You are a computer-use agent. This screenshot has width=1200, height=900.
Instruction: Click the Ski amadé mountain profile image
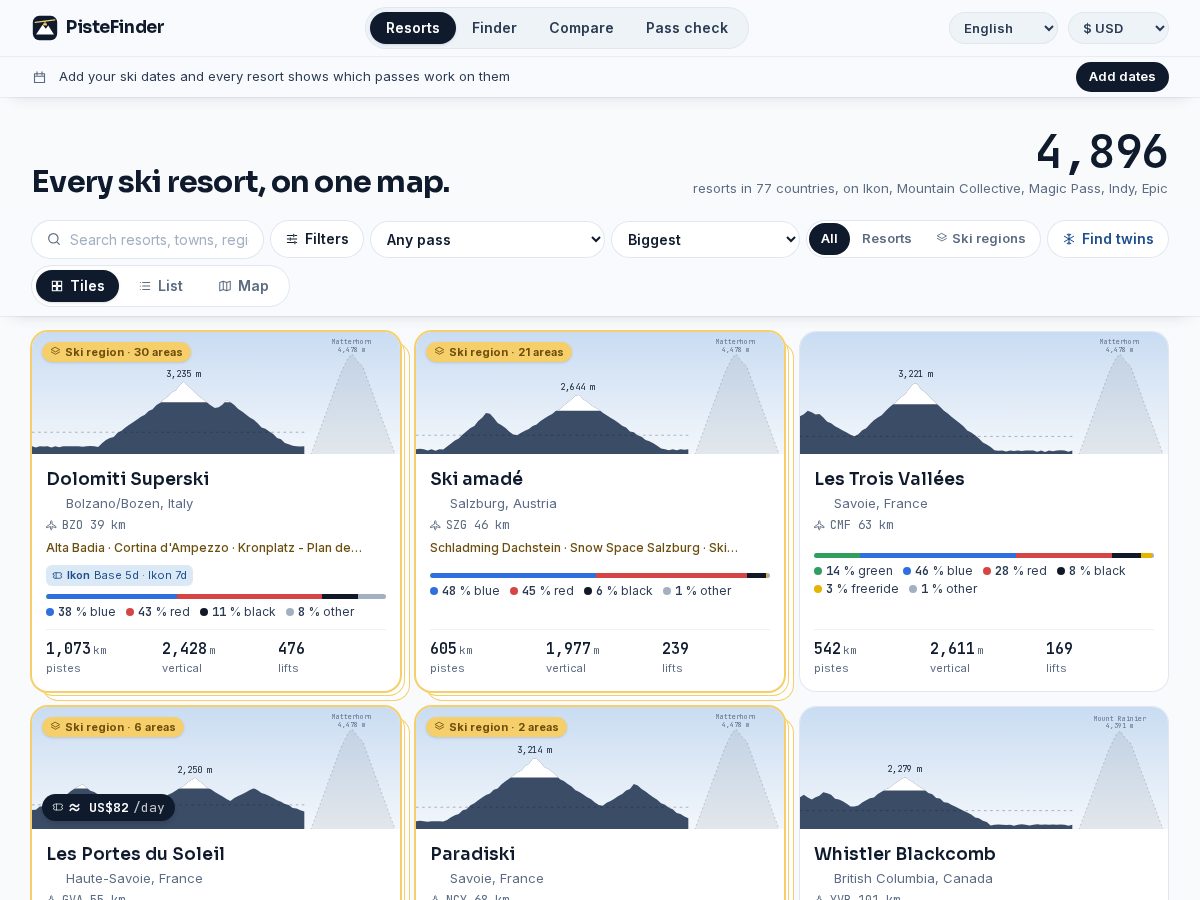(600, 393)
